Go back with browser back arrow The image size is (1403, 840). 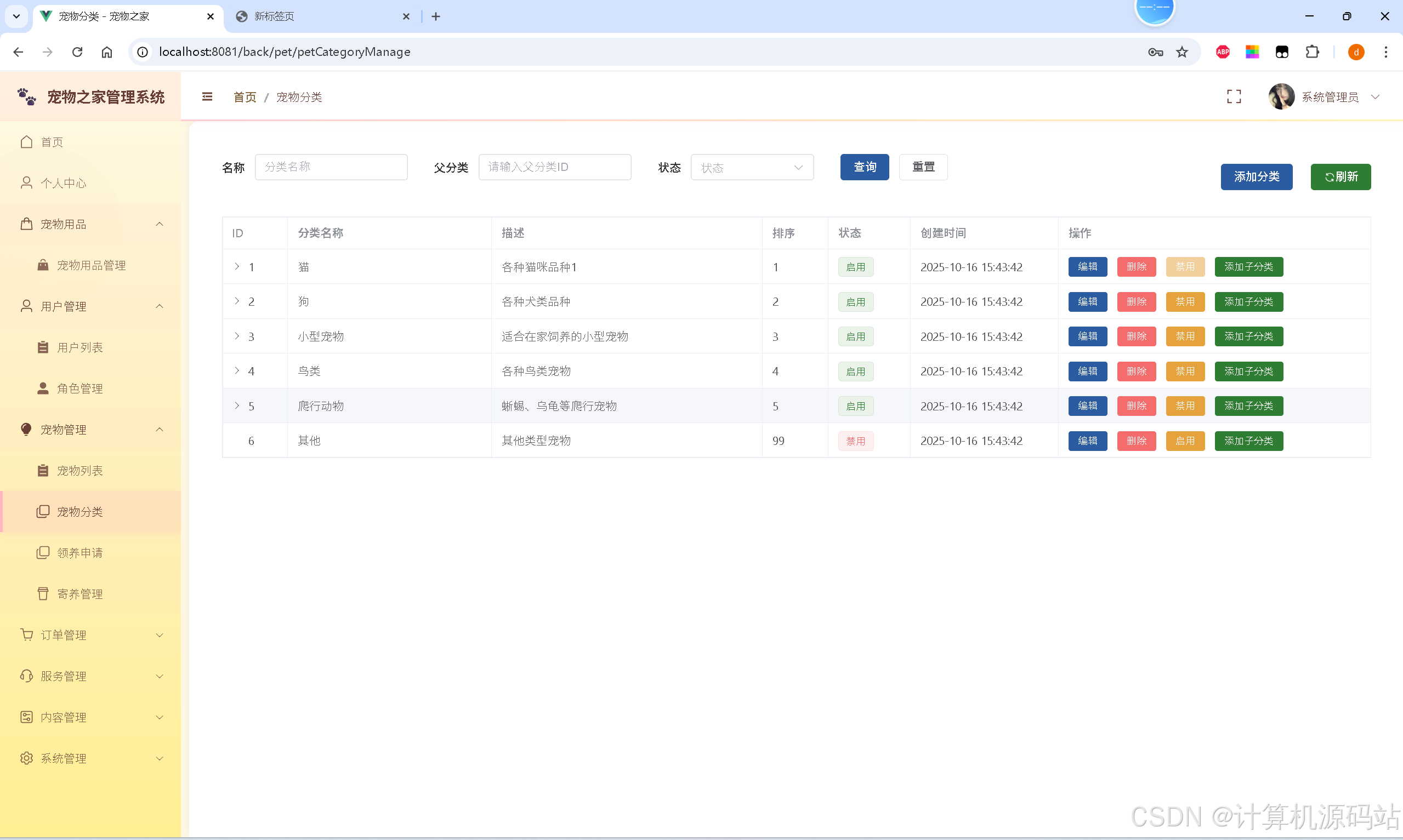[x=18, y=52]
